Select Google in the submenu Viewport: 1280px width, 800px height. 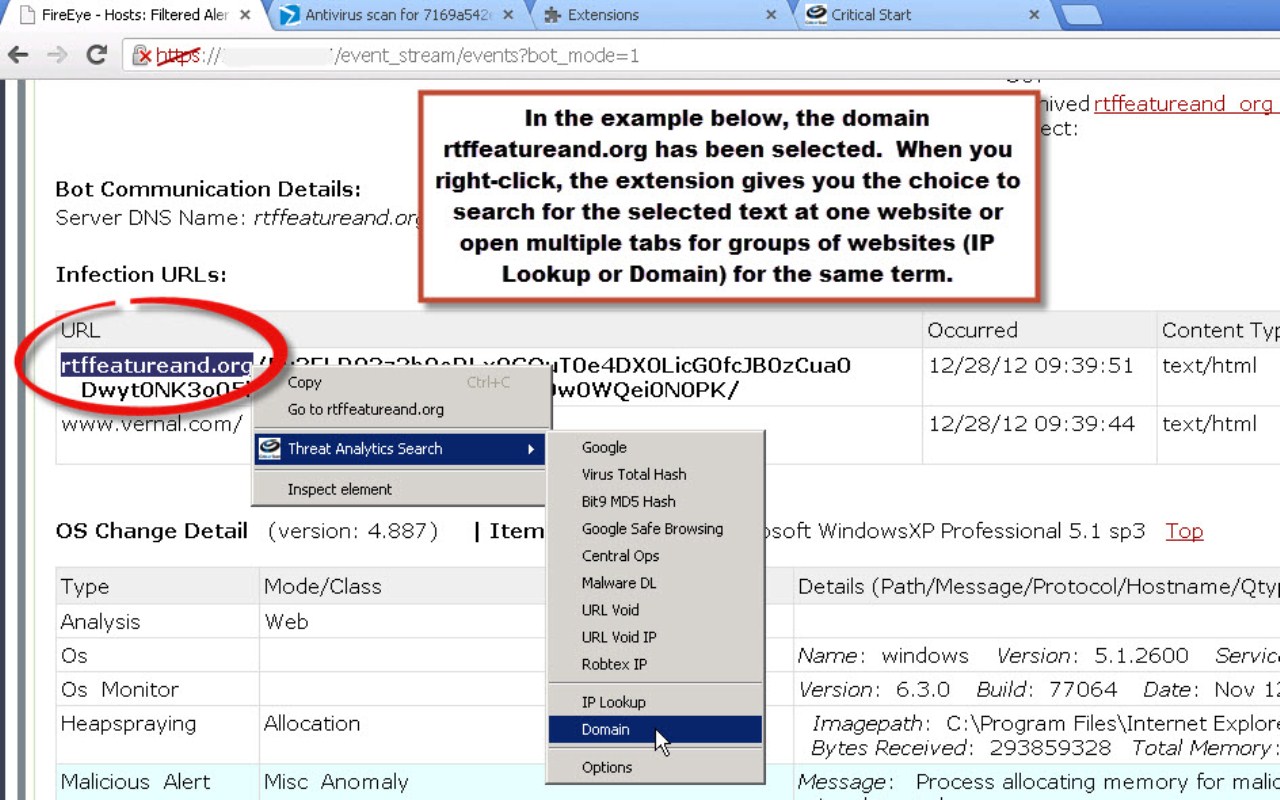click(655, 447)
